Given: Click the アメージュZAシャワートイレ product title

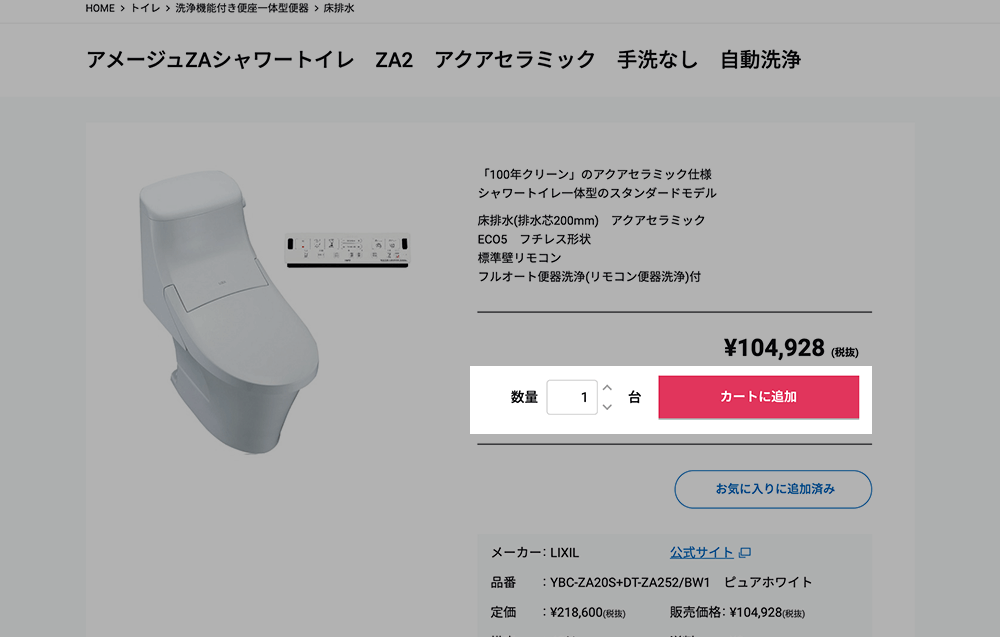Looking at the screenshot, I should click(x=220, y=60).
